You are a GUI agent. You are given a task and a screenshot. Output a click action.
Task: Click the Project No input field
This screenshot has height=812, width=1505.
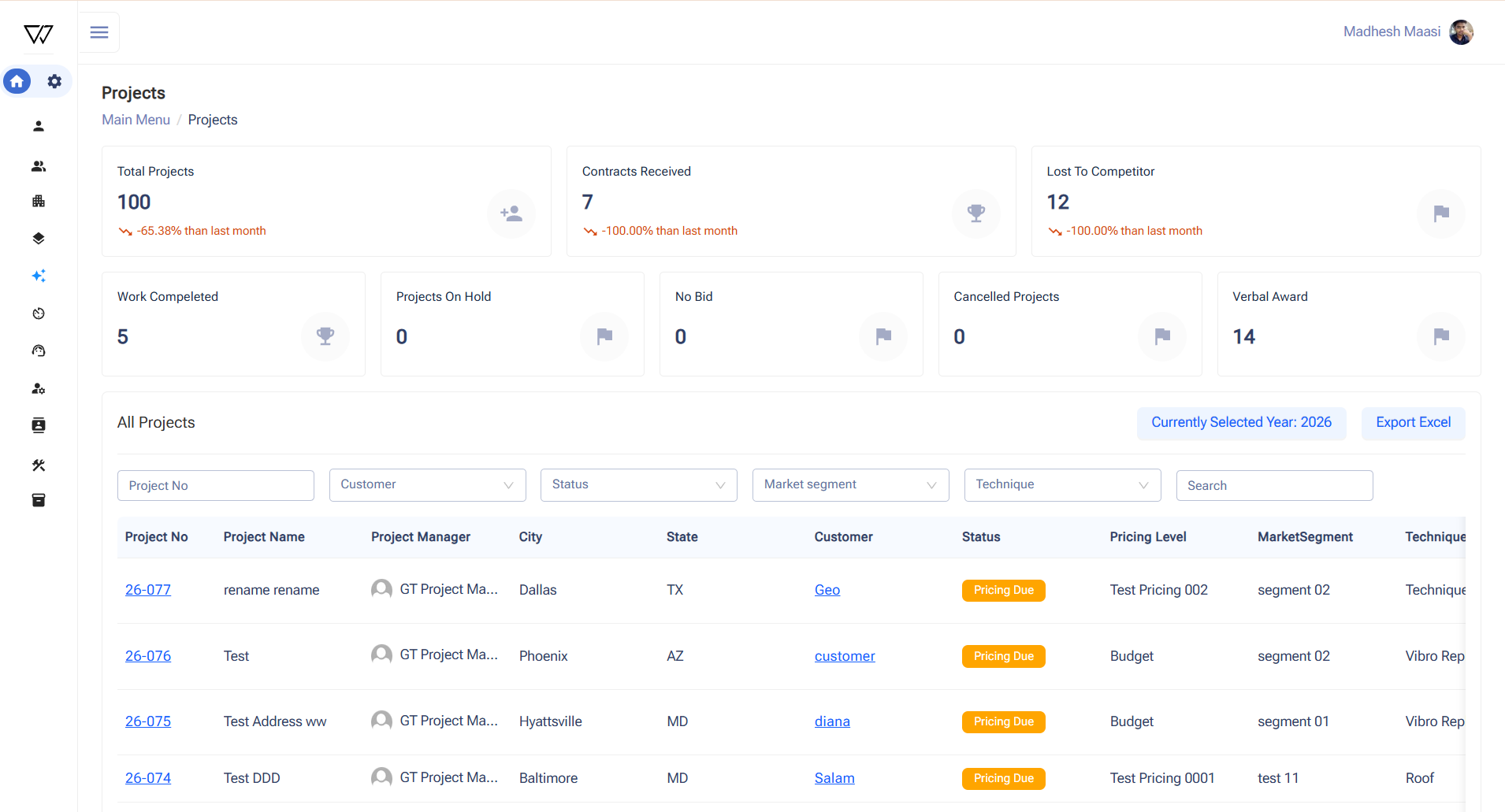tap(215, 486)
